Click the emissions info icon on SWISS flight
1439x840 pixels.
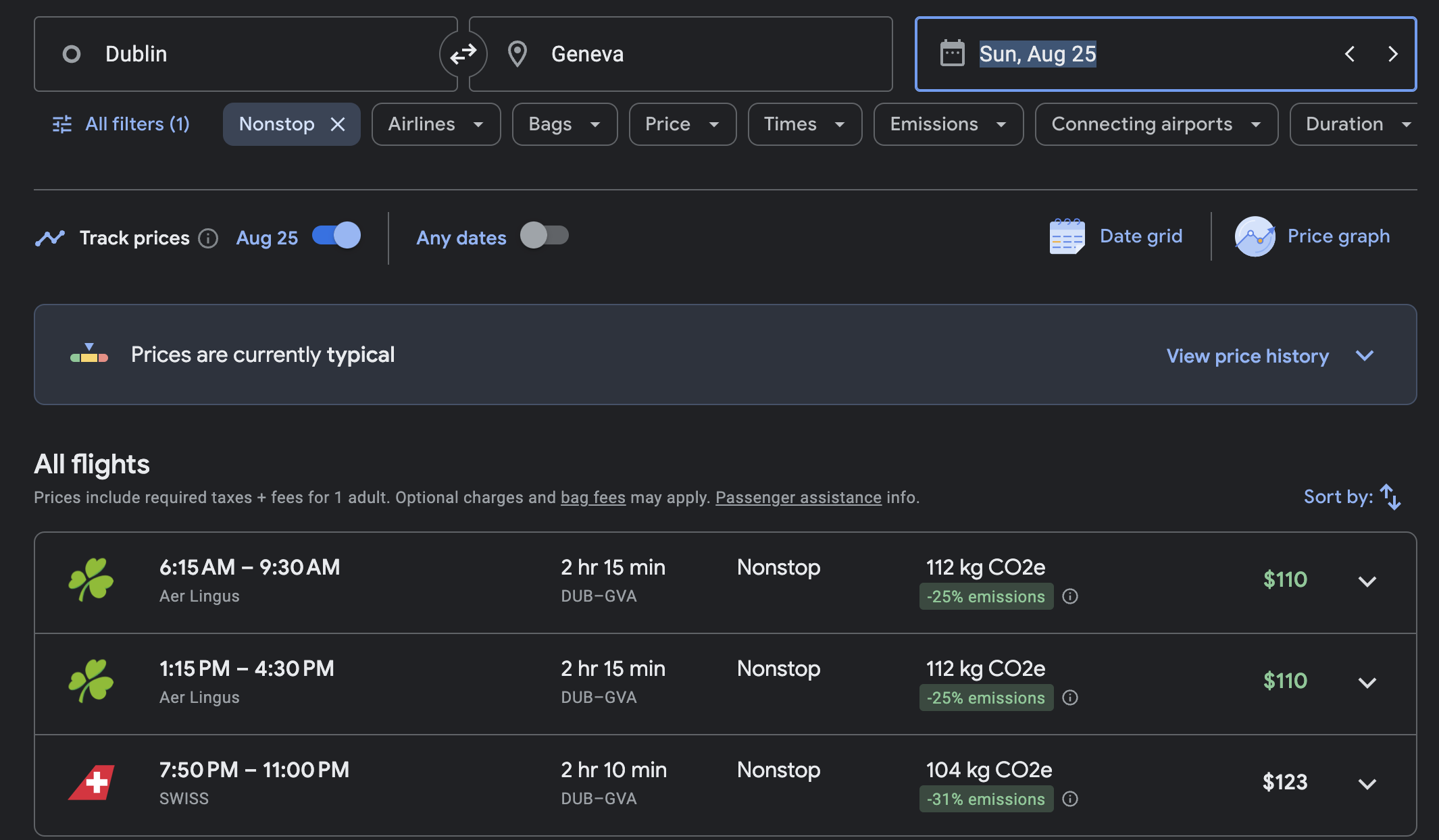pos(1071,799)
